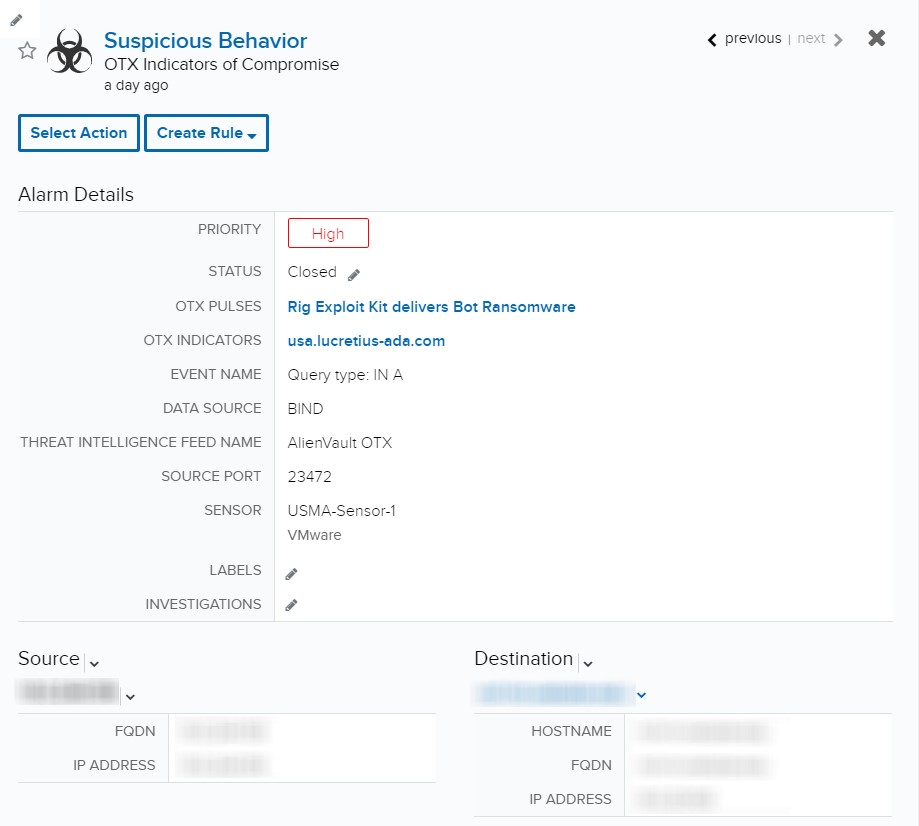Select the USMA-Sensor-1 sensor entry
The width and height of the screenshot is (919, 826).
tap(340, 509)
